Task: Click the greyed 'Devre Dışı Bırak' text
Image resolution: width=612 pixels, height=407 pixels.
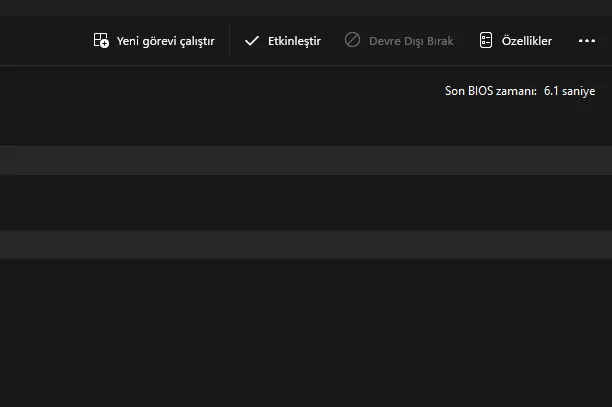Action: [410, 41]
